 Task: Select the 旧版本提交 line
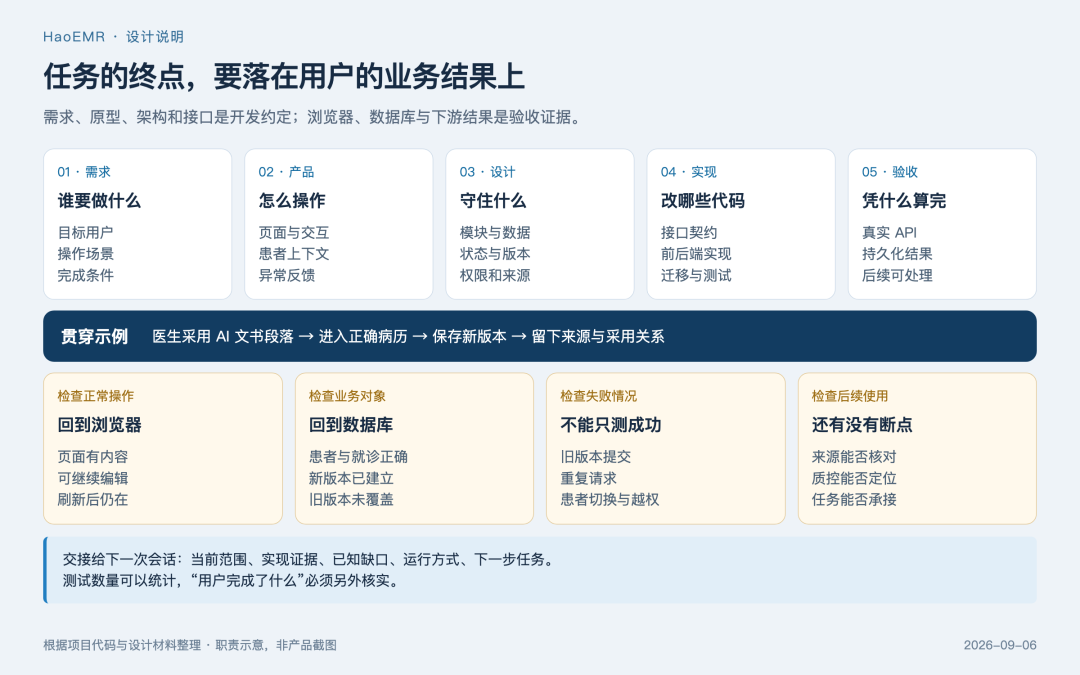(596, 457)
